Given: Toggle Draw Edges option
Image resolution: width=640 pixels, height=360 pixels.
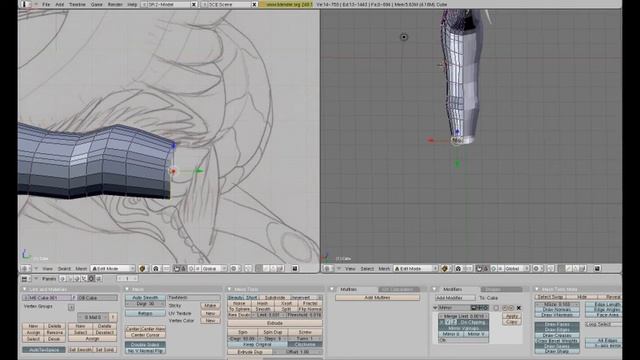Looking at the screenshot, I should [557, 330].
